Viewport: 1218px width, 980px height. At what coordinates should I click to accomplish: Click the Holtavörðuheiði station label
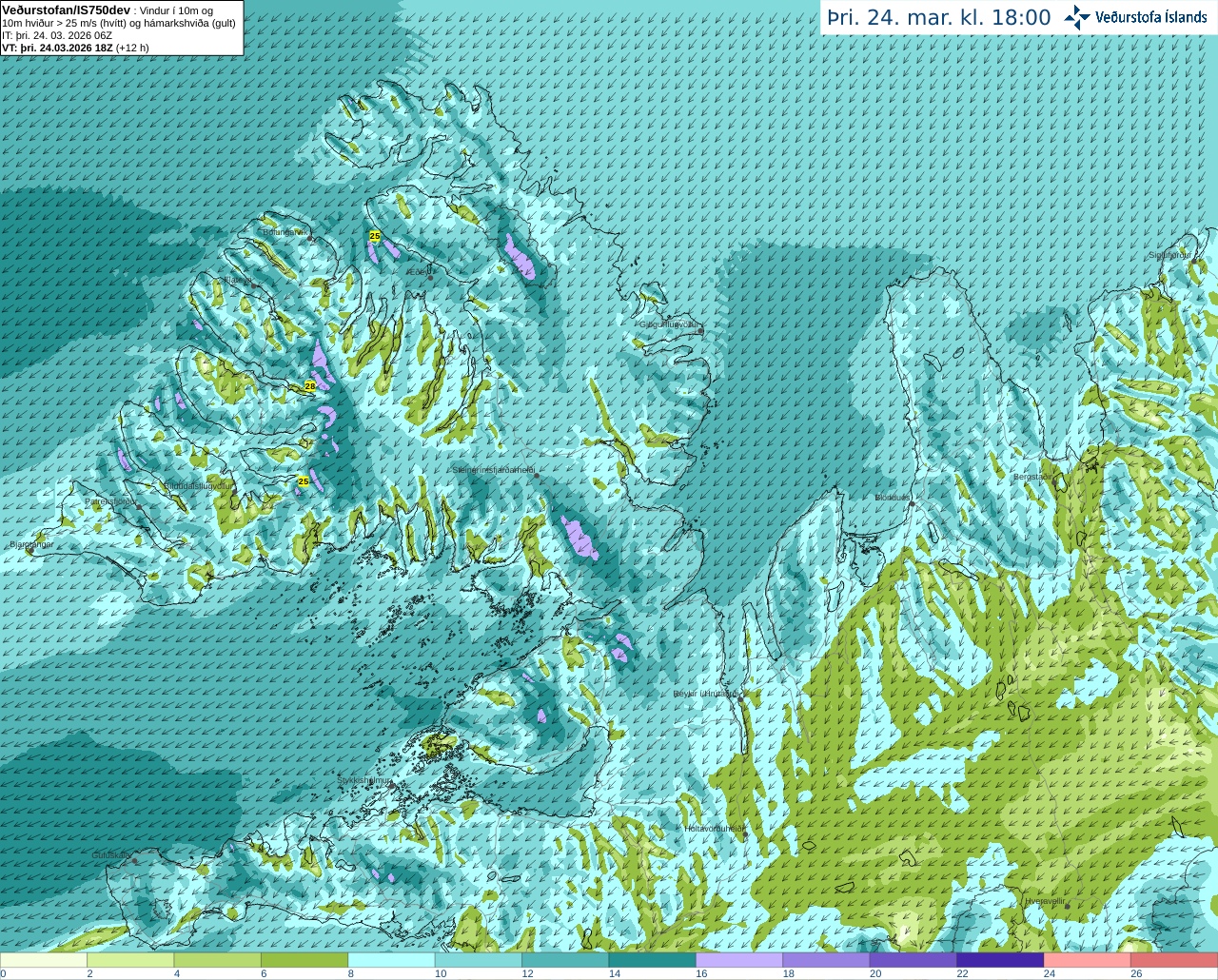click(x=716, y=829)
